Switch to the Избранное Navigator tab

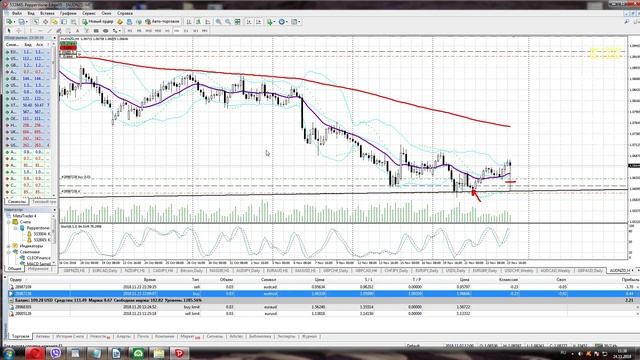pyautogui.click(x=38, y=269)
